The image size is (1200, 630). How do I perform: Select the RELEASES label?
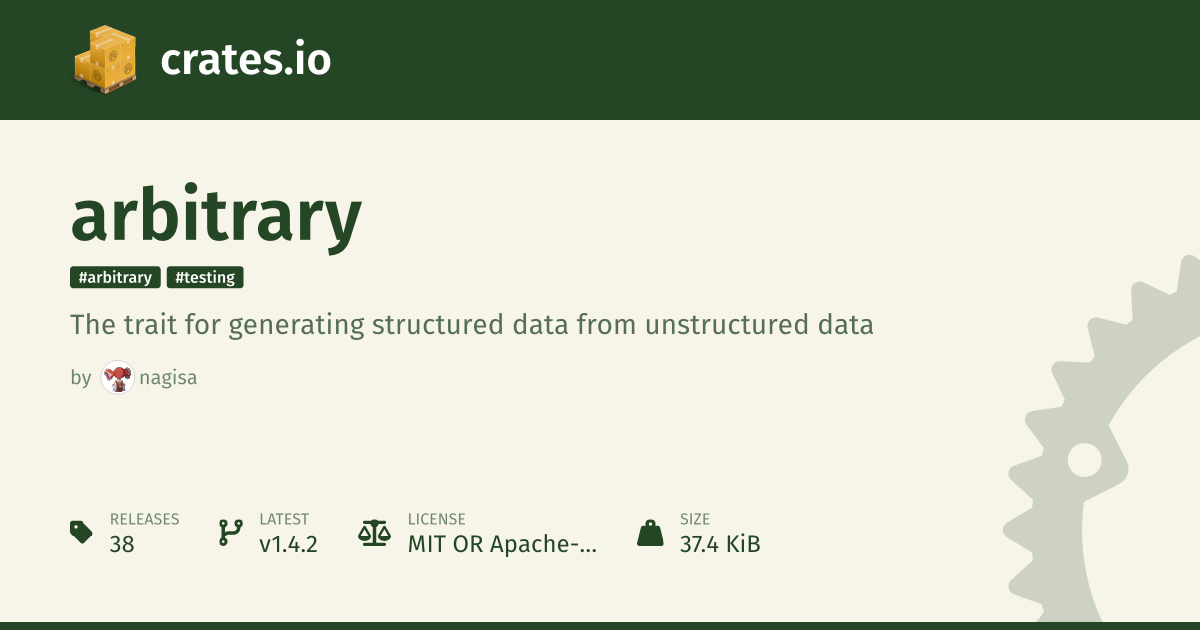[144, 519]
